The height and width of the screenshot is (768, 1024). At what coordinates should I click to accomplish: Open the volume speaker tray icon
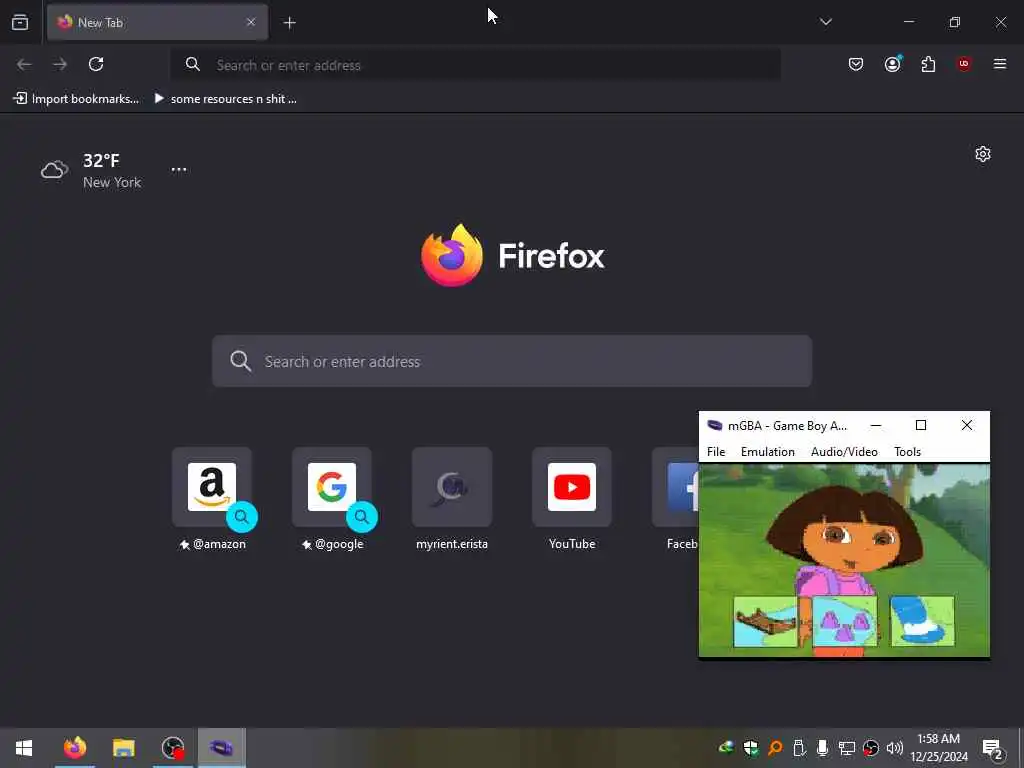coord(895,748)
